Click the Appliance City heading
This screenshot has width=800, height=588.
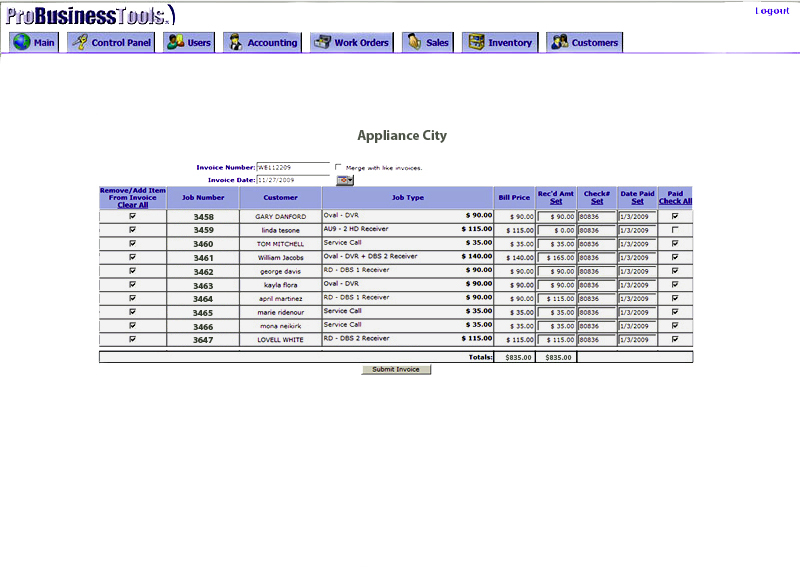click(x=402, y=136)
